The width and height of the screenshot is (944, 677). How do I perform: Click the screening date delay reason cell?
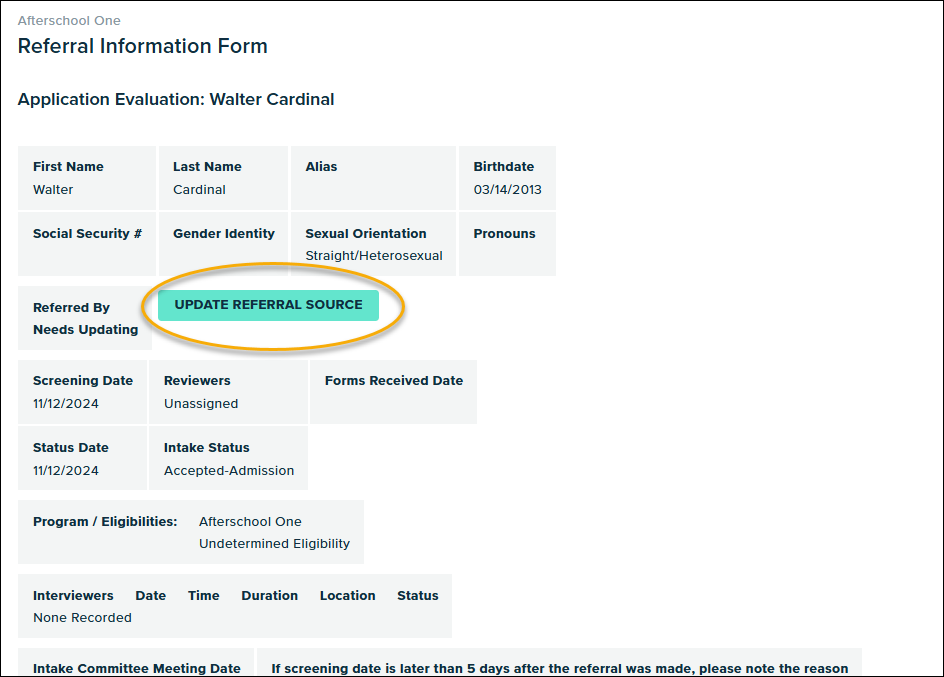[559, 664]
